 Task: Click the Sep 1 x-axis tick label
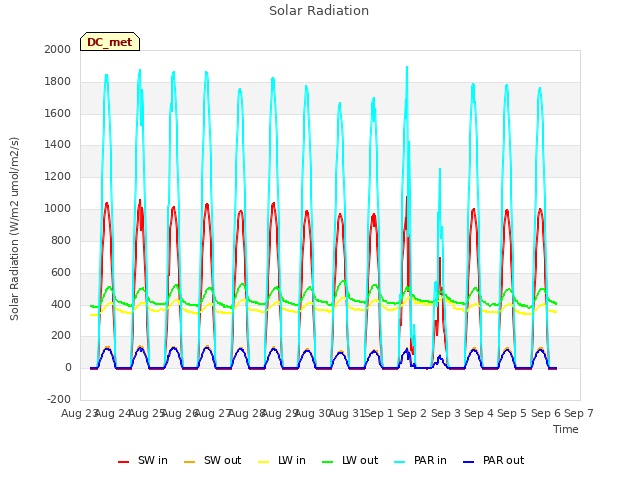pyautogui.click(x=379, y=413)
